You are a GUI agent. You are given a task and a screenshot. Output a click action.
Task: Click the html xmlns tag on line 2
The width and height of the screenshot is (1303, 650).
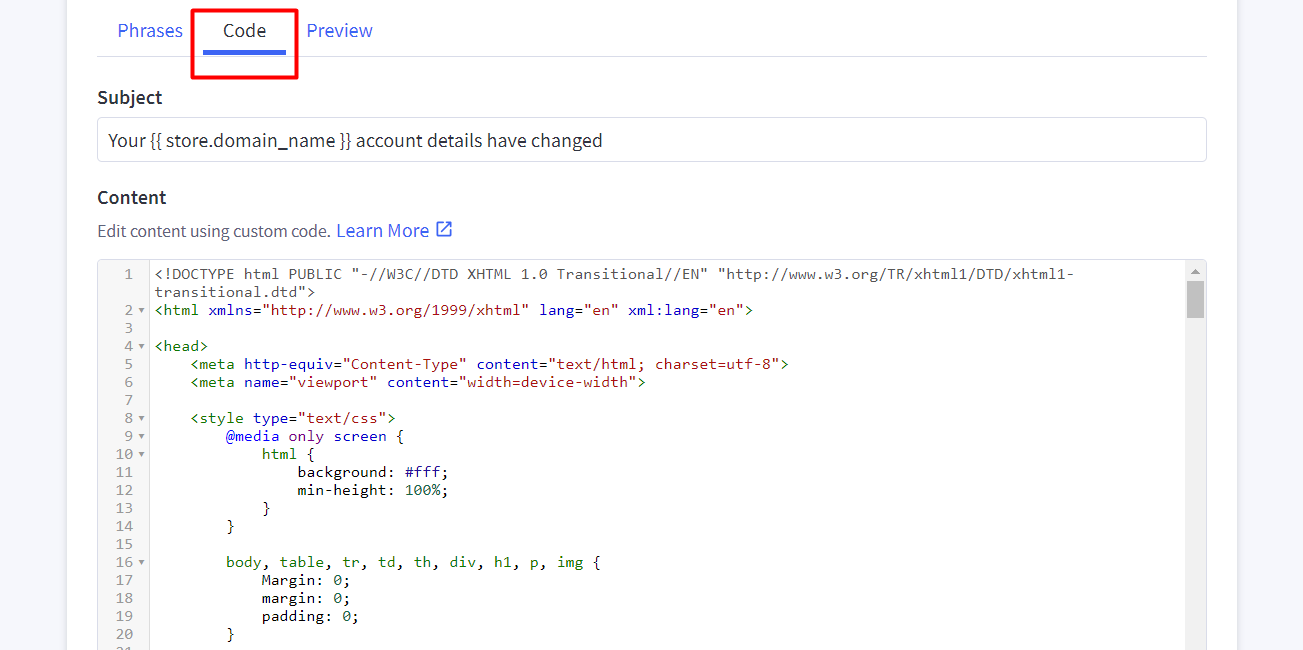(x=453, y=310)
